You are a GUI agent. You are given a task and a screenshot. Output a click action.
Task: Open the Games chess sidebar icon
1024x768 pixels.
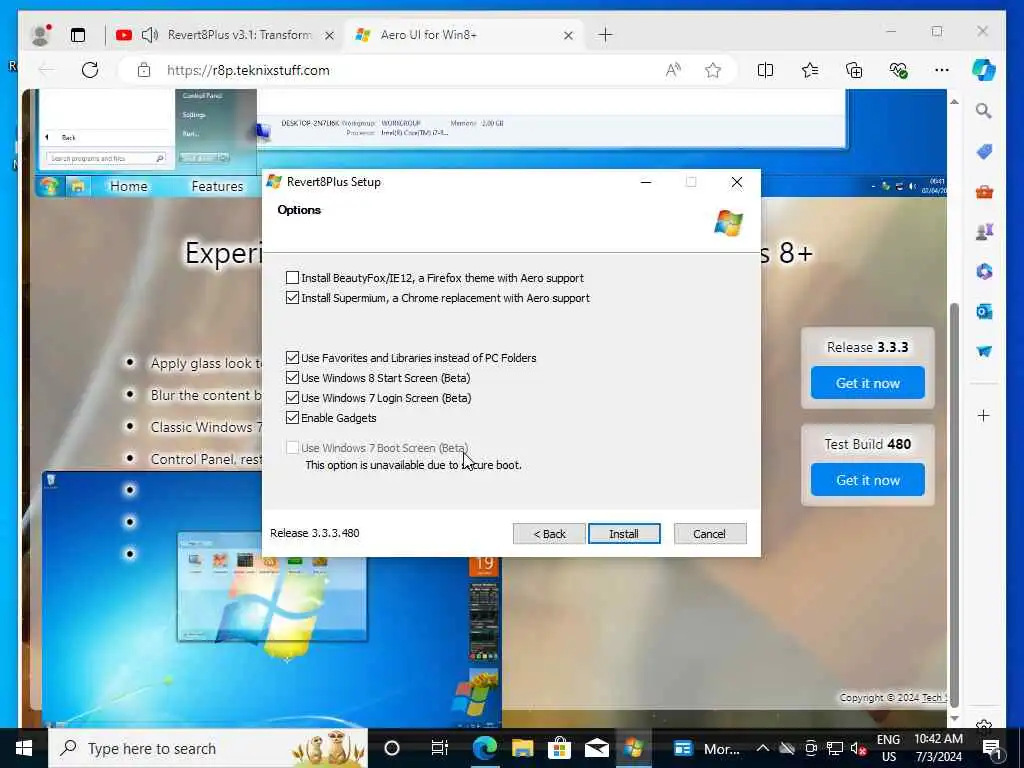tap(984, 231)
